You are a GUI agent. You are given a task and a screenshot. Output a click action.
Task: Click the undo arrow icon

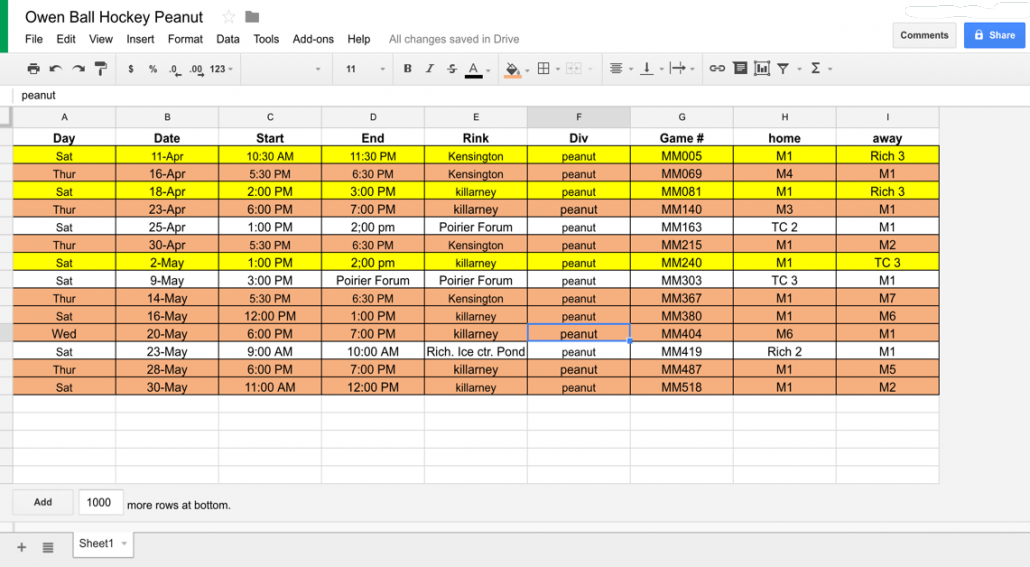tap(55, 69)
